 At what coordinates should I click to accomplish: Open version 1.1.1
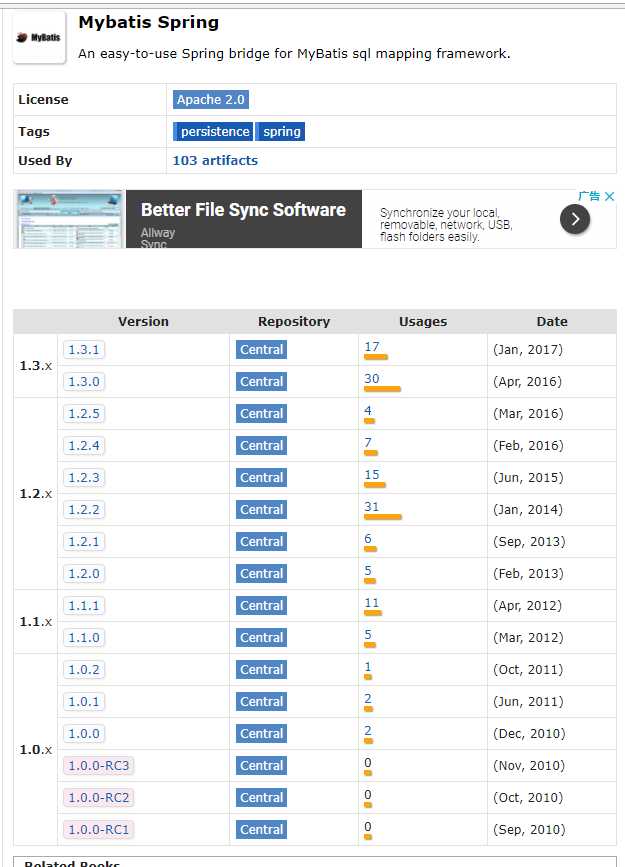tap(84, 606)
